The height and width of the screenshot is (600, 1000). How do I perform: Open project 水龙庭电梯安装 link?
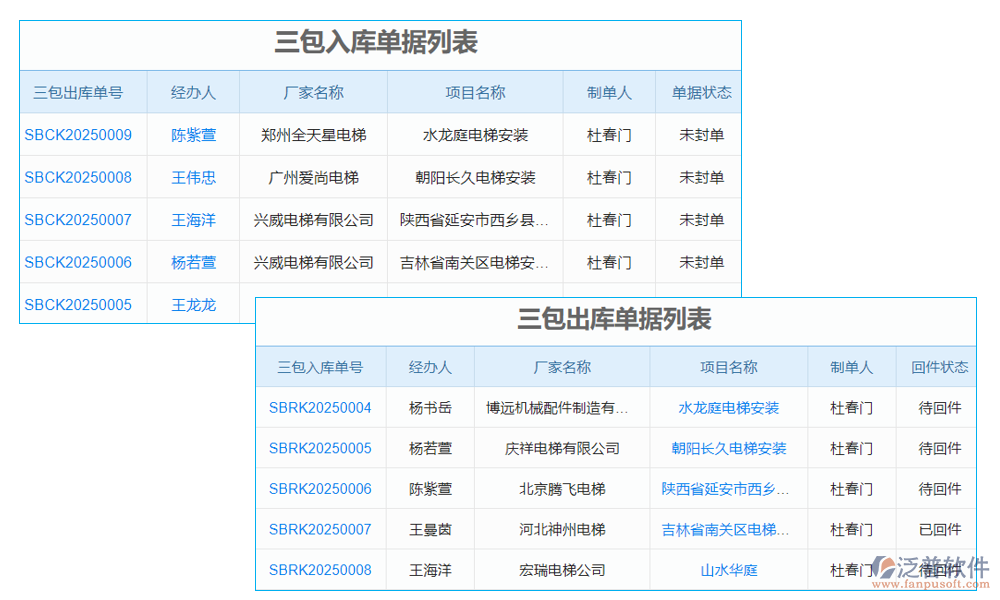[x=727, y=407]
